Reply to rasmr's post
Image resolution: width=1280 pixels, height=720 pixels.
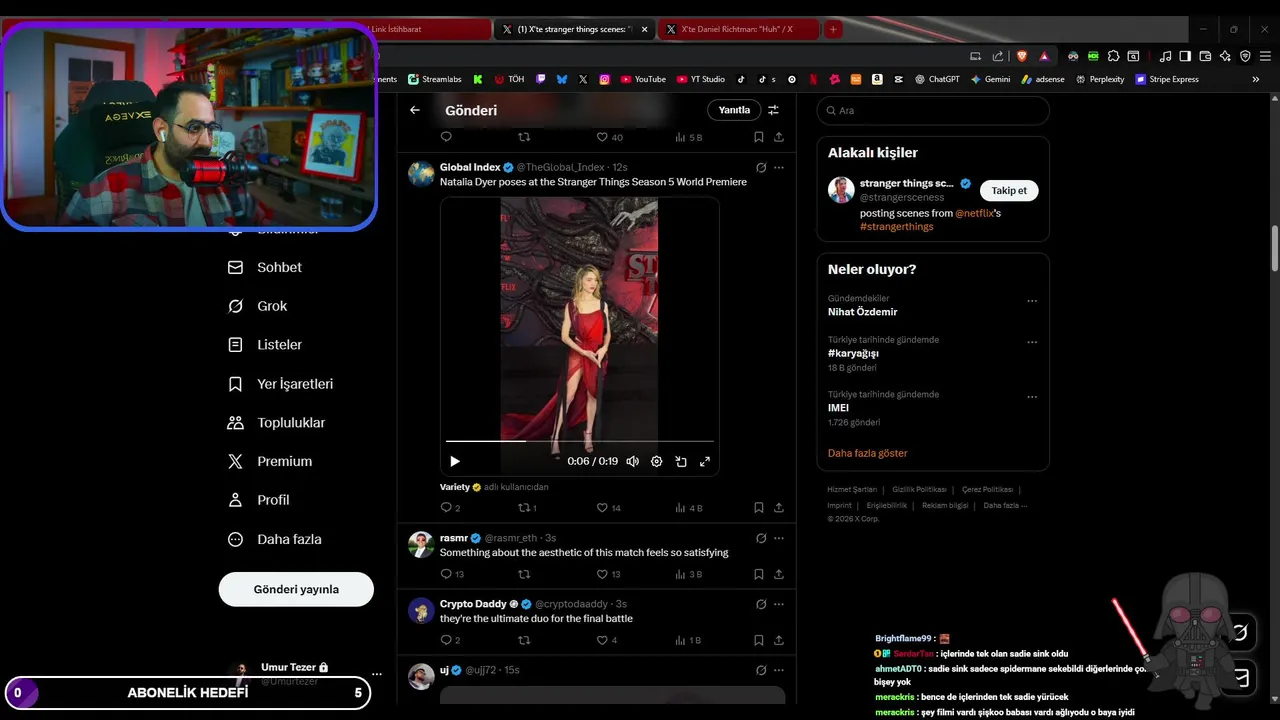coord(446,574)
